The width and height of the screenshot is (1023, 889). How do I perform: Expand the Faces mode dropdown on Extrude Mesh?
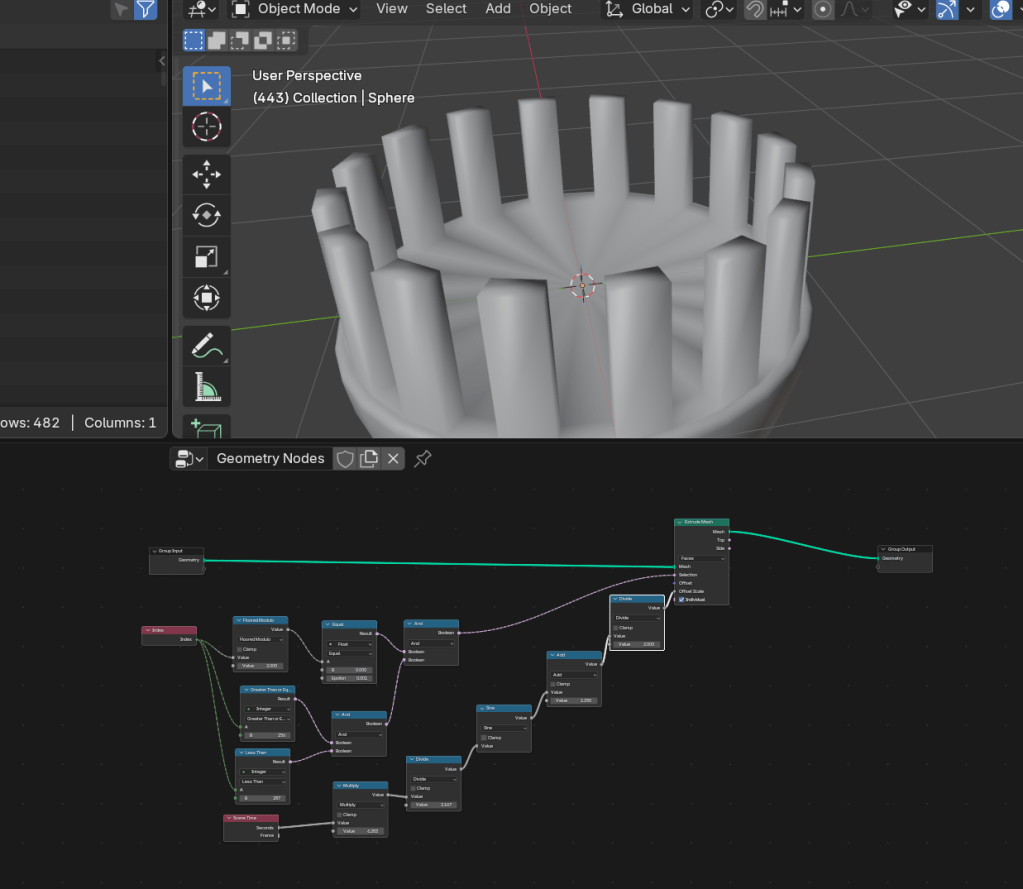click(x=701, y=558)
